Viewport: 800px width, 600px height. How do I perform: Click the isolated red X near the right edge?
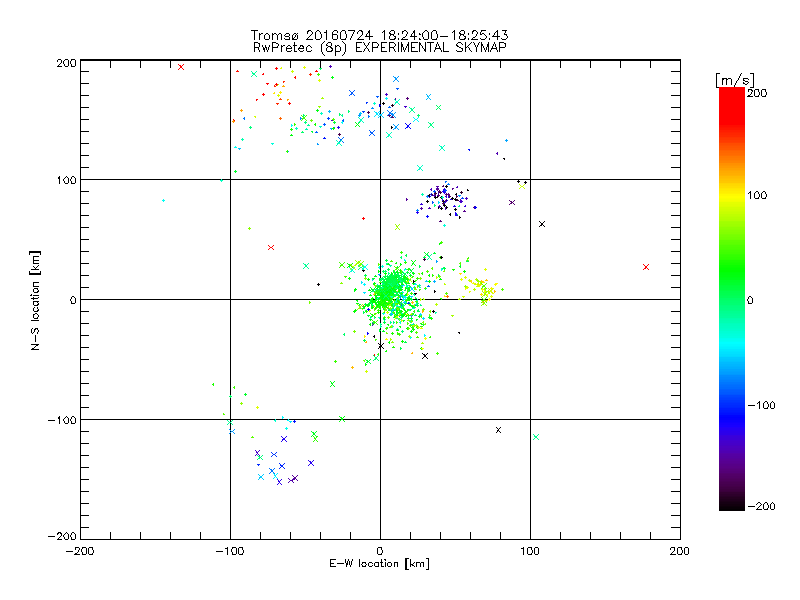(646, 267)
